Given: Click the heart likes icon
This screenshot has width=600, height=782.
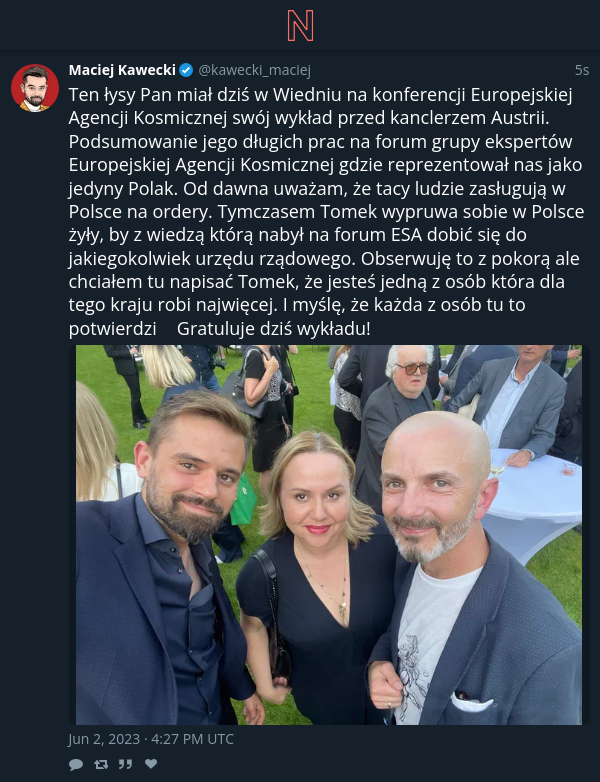Looking at the screenshot, I should click(x=151, y=764).
